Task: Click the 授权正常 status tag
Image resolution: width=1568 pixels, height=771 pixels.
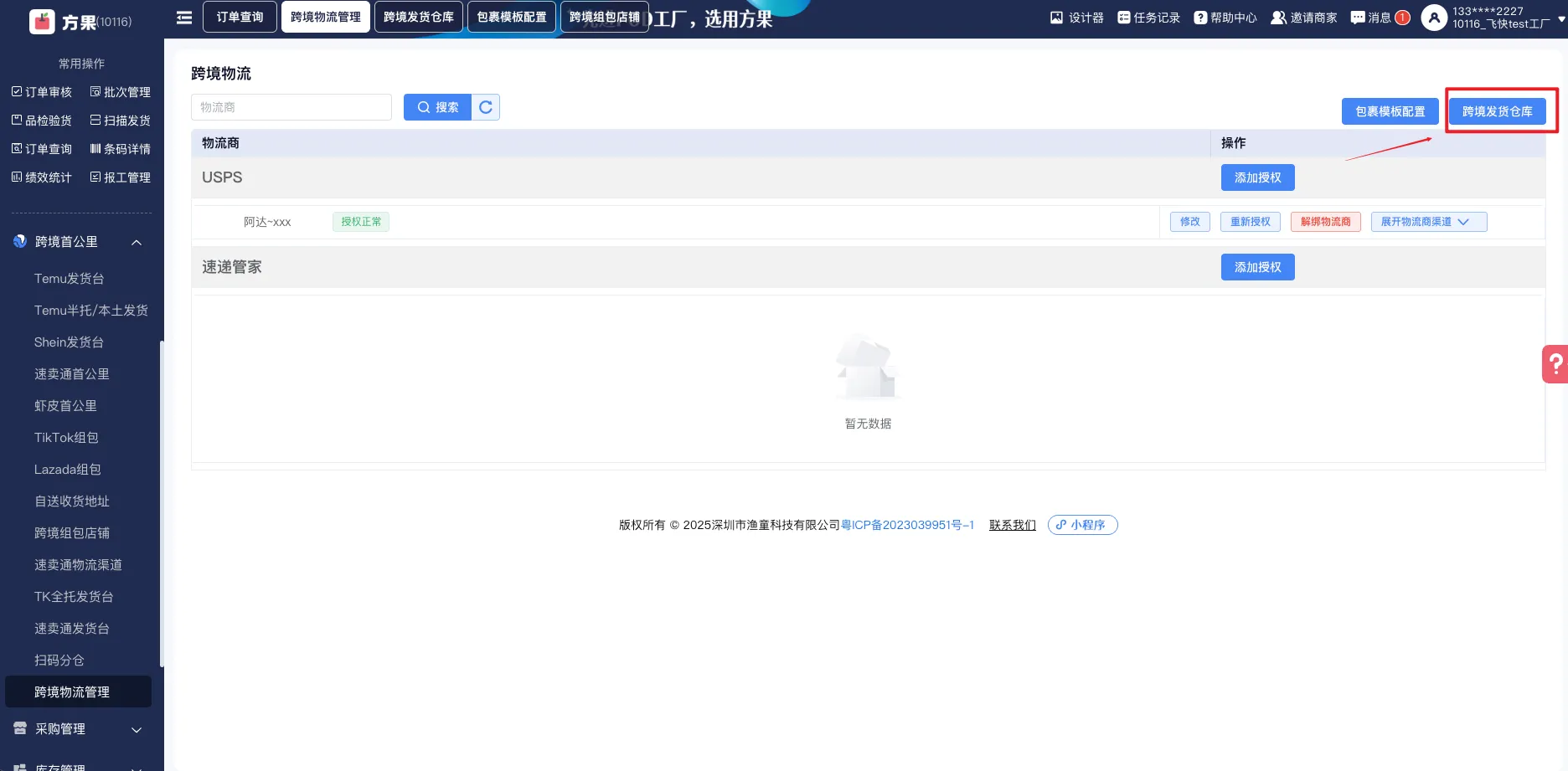Action: tap(361, 222)
